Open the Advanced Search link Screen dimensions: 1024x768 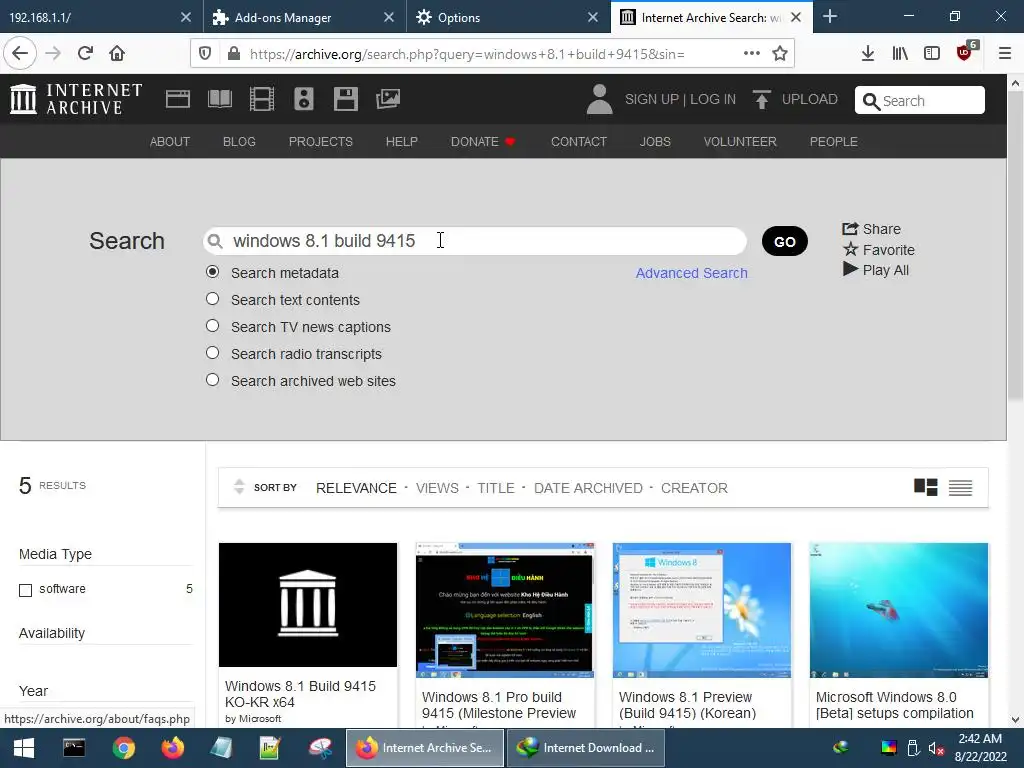pyautogui.click(x=692, y=273)
